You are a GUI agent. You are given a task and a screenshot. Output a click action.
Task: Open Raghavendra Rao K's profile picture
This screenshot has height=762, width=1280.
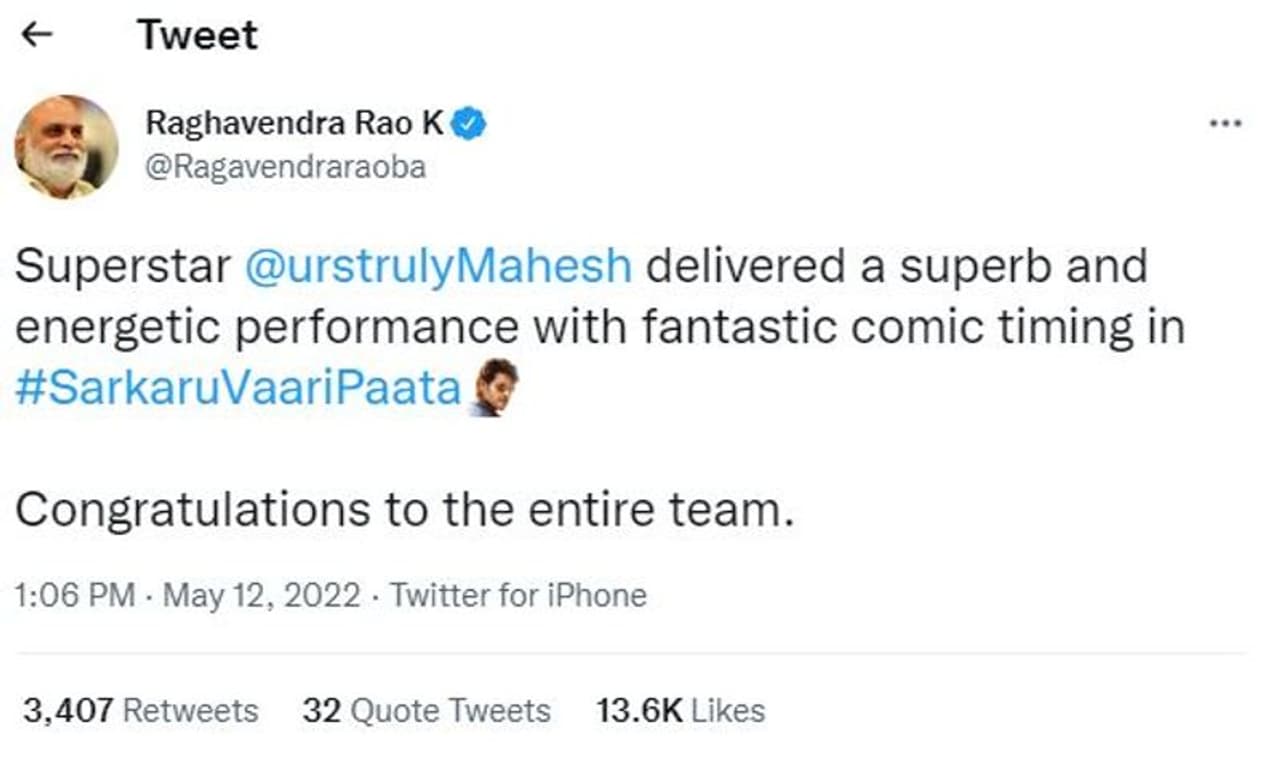66,147
